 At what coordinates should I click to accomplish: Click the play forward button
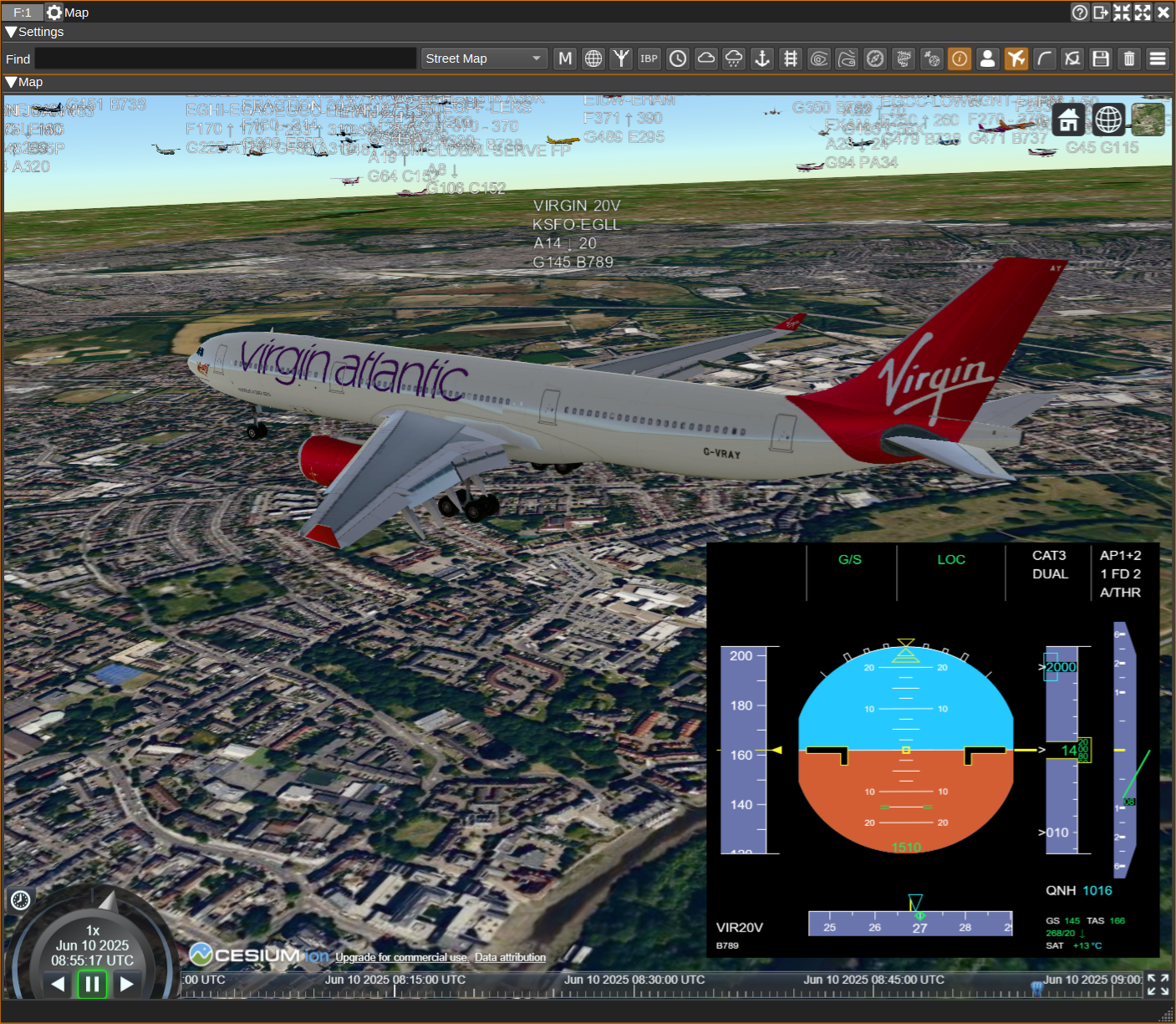point(126,984)
